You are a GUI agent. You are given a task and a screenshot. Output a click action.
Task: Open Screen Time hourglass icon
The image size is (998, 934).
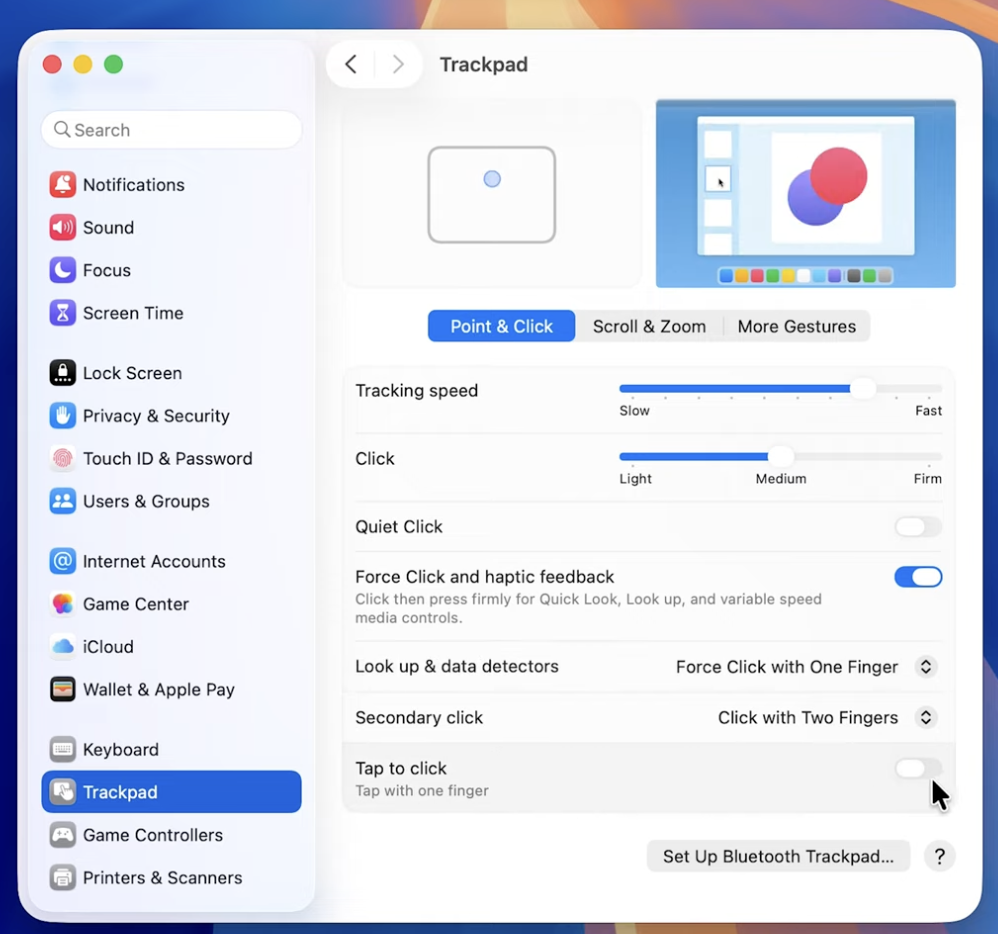coord(62,313)
